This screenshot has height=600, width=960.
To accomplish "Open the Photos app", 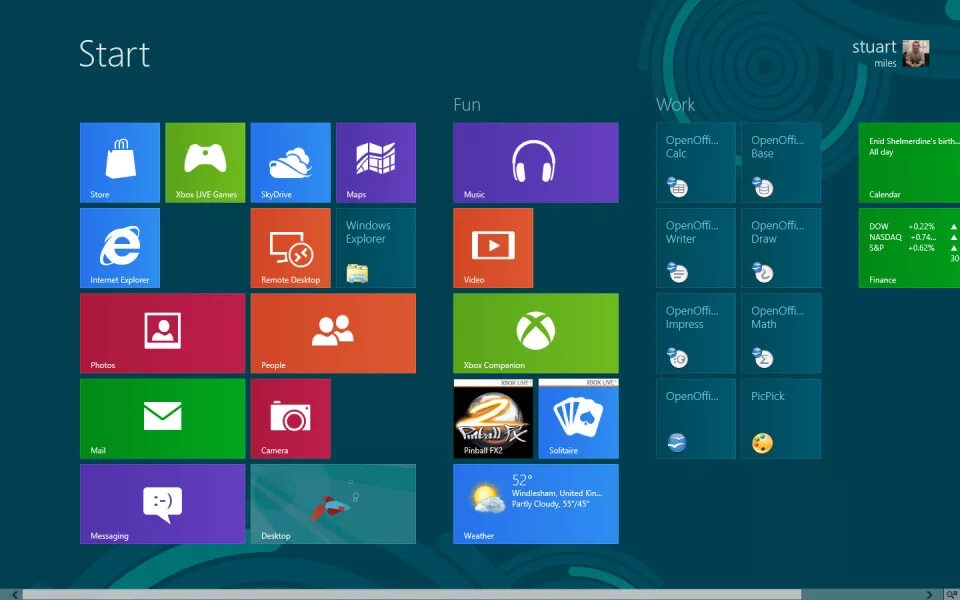I will pos(161,333).
